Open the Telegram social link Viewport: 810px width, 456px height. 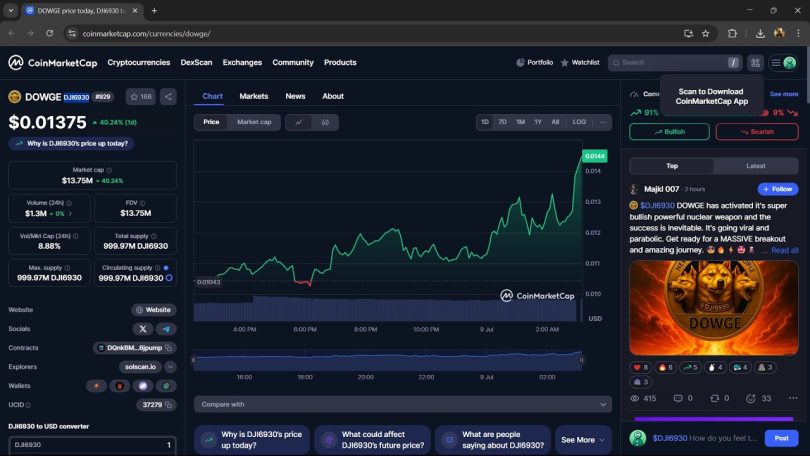coord(166,329)
